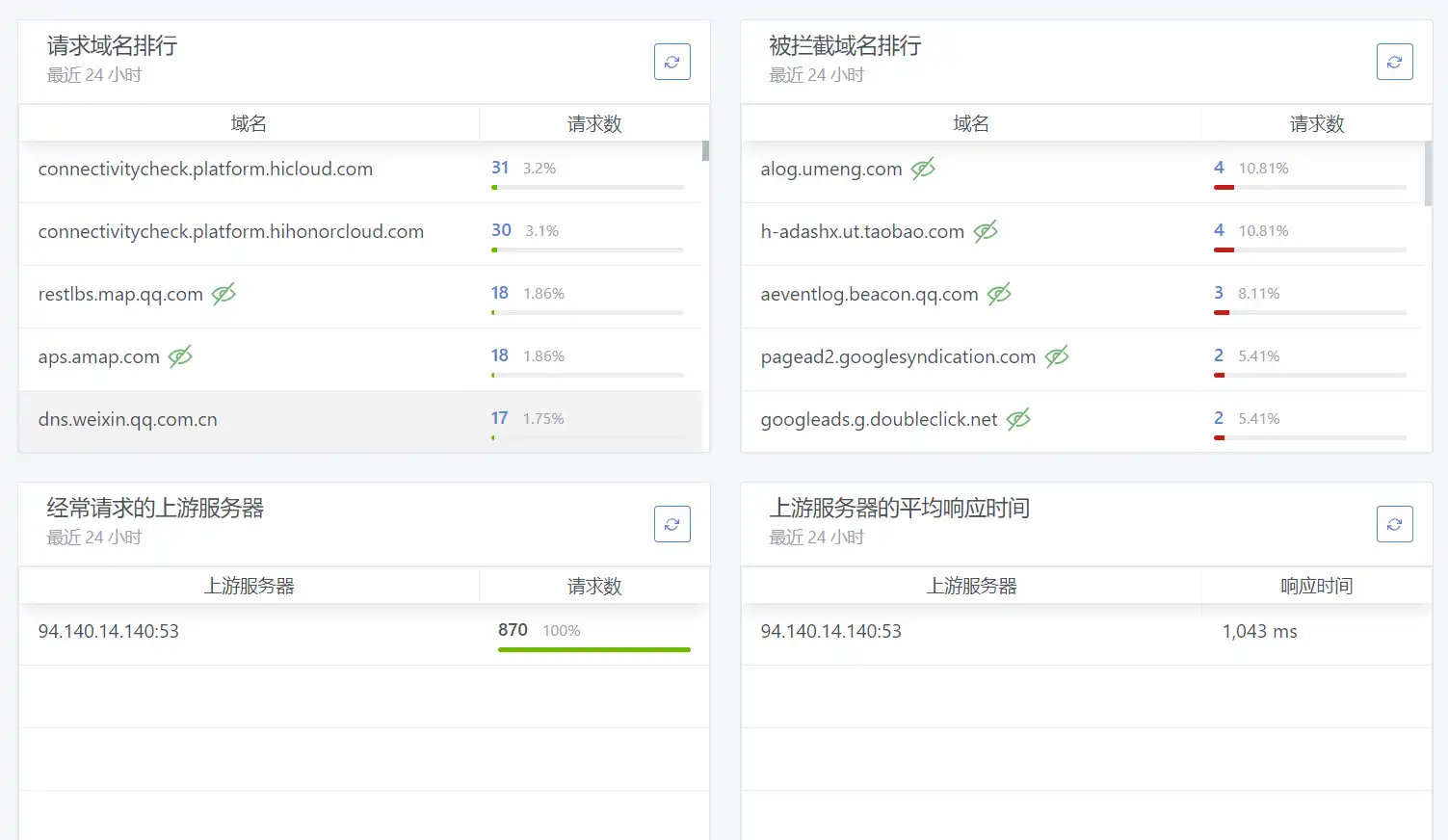This screenshot has height=840, width=1448.
Task: Click the 域名 column header in 请求域名排行
Action: point(249,123)
